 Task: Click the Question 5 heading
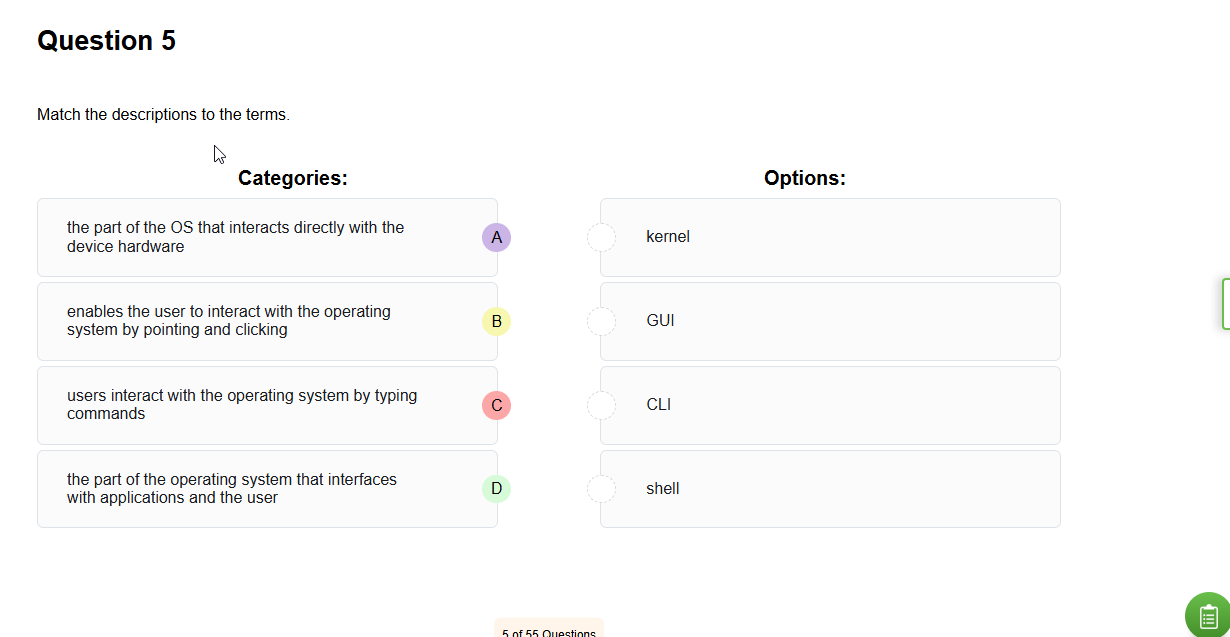click(106, 41)
